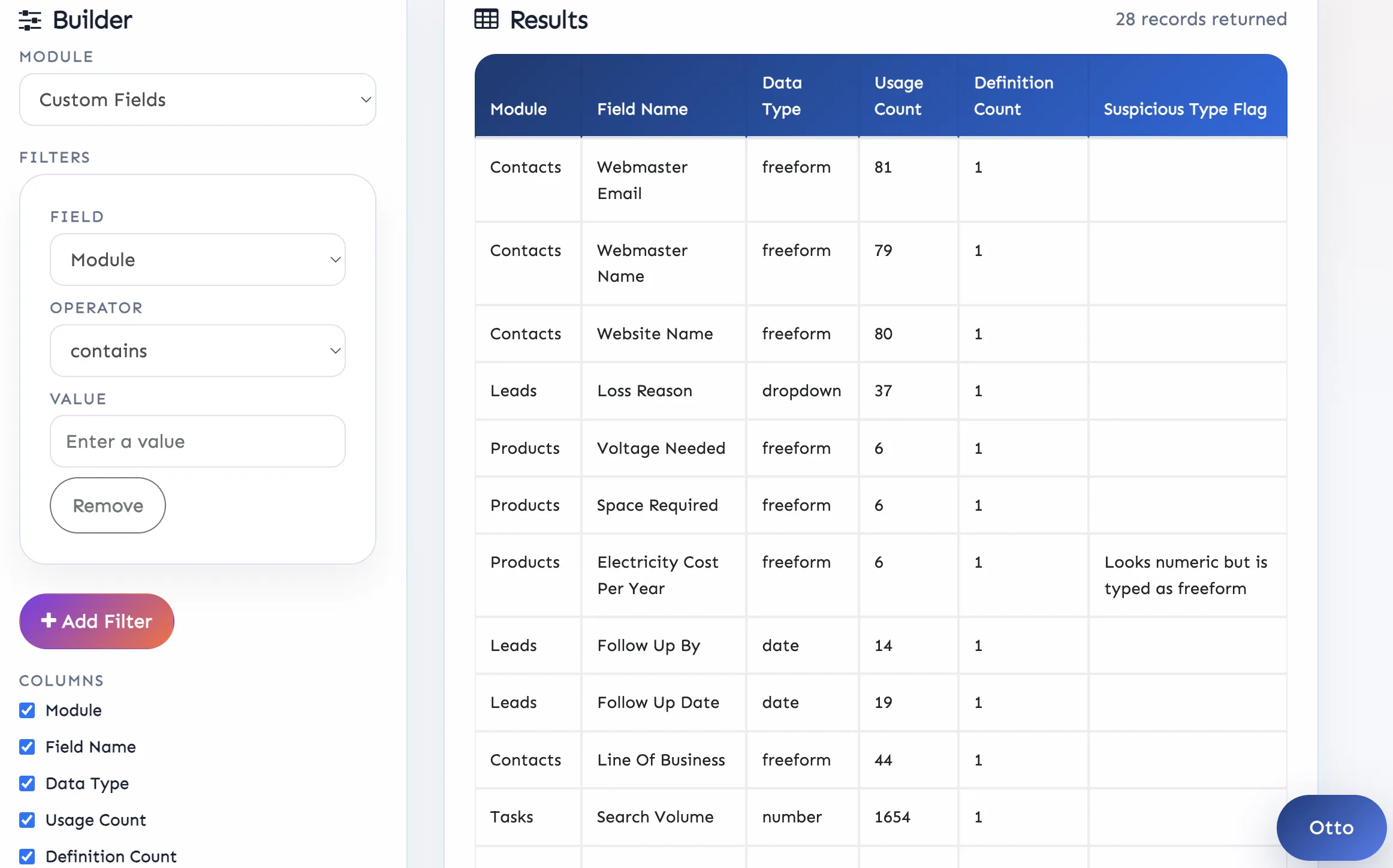Click the Electricity Cost Per Year cell
The width and height of the screenshot is (1393, 868).
pos(664,575)
